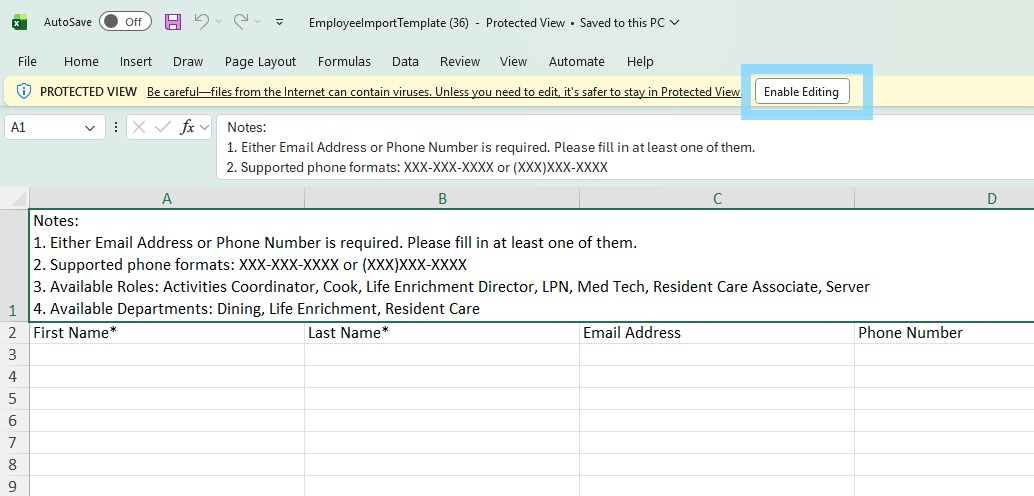Select the Select All corner of the grid
Screen dimensions: 1034x496
pos(14,198)
